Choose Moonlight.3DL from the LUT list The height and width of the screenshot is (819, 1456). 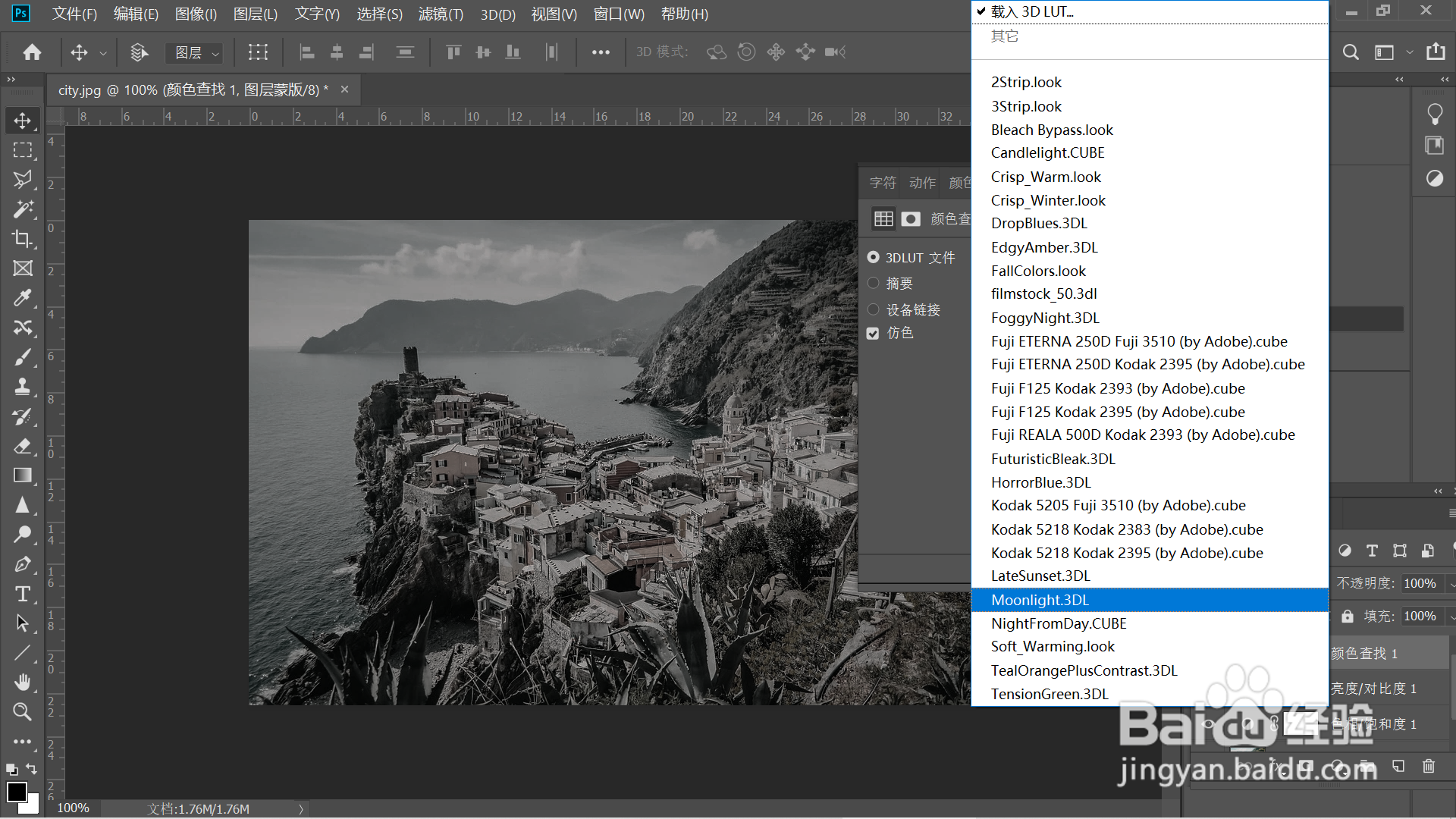(x=1040, y=600)
